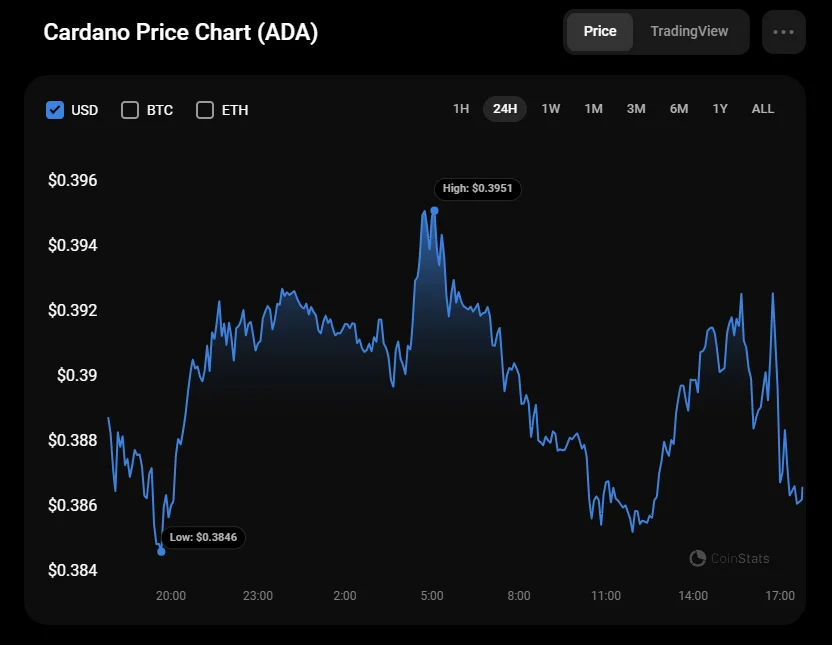Select the 24H time range
The width and height of the screenshot is (832, 645).
(505, 109)
